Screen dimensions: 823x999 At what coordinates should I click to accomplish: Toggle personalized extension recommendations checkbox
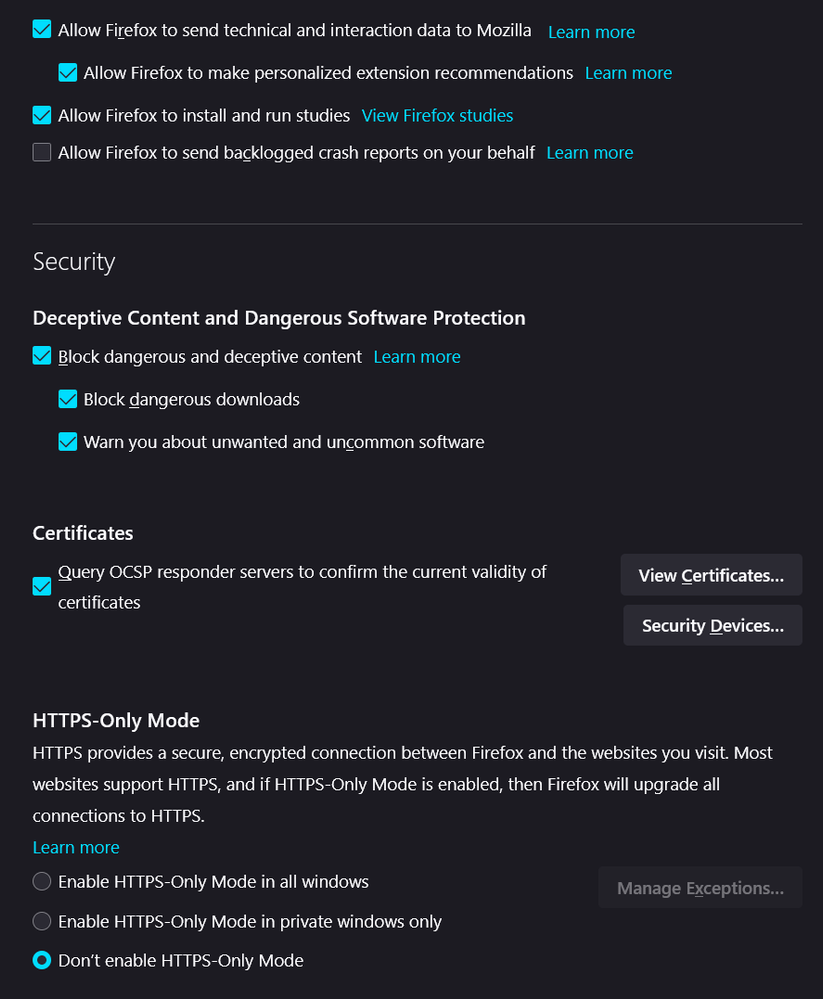(x=67, y=73)
